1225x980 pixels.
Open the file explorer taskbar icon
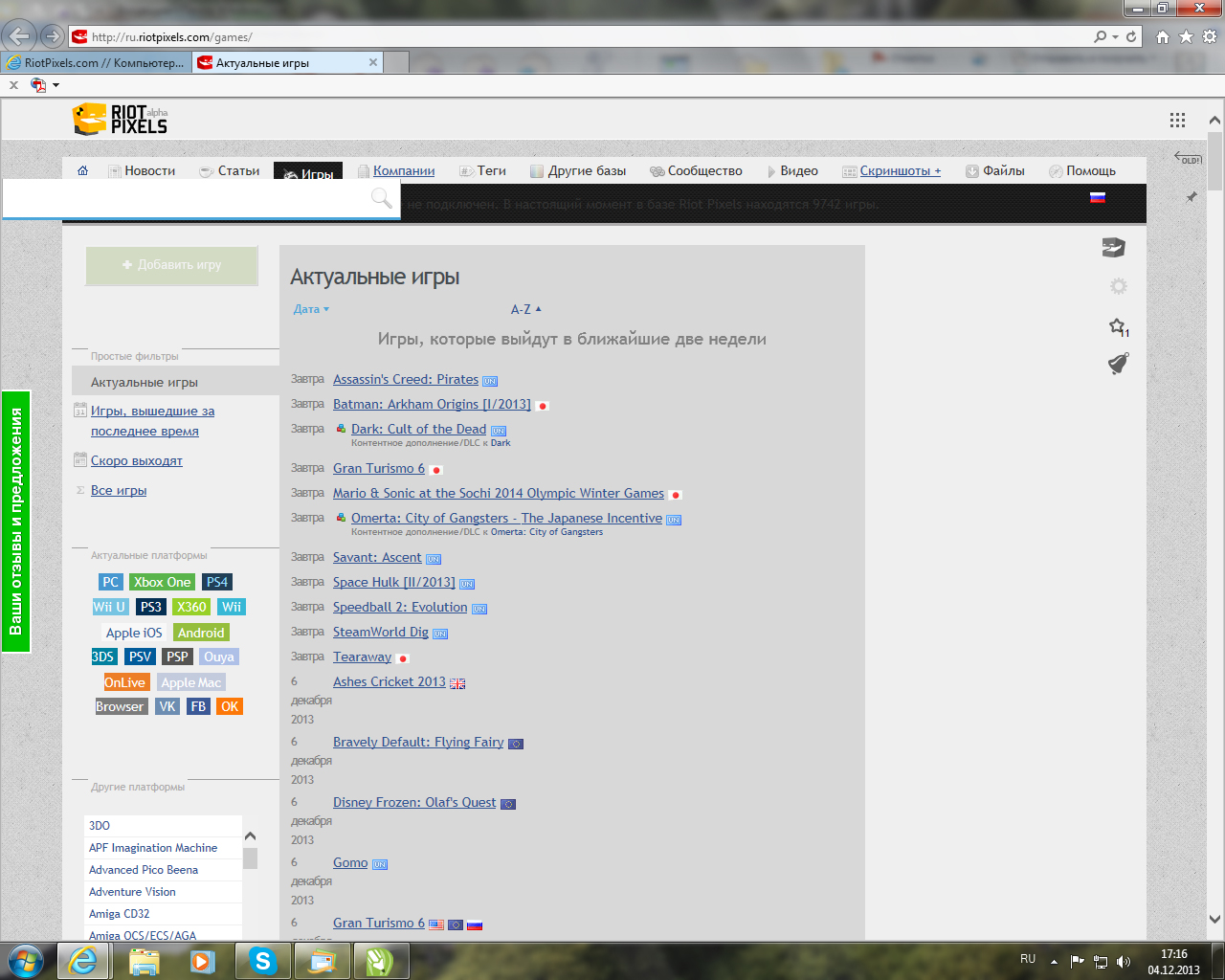(x=144, y=961)
